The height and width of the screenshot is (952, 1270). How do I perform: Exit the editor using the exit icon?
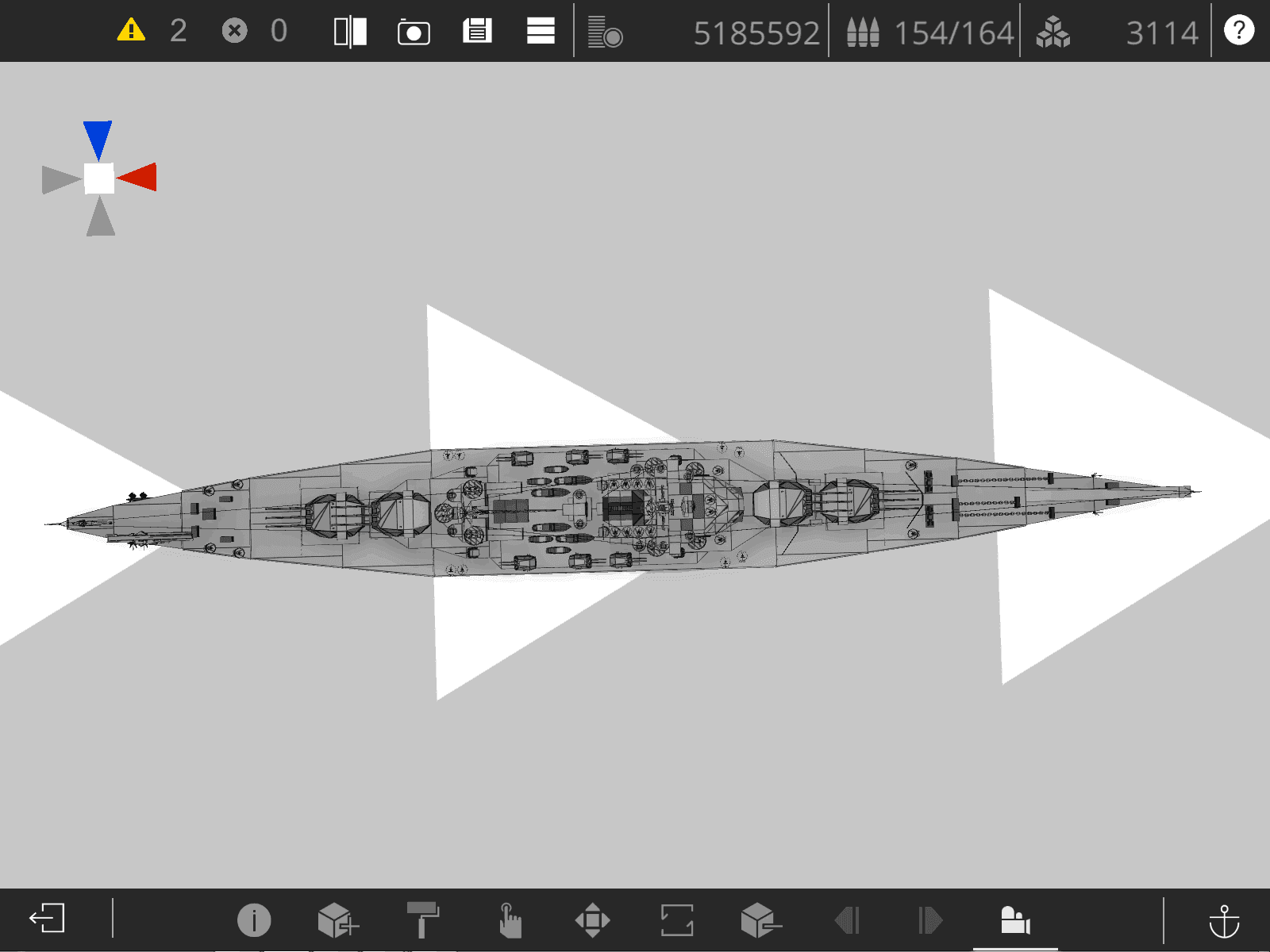click(47, 919)
